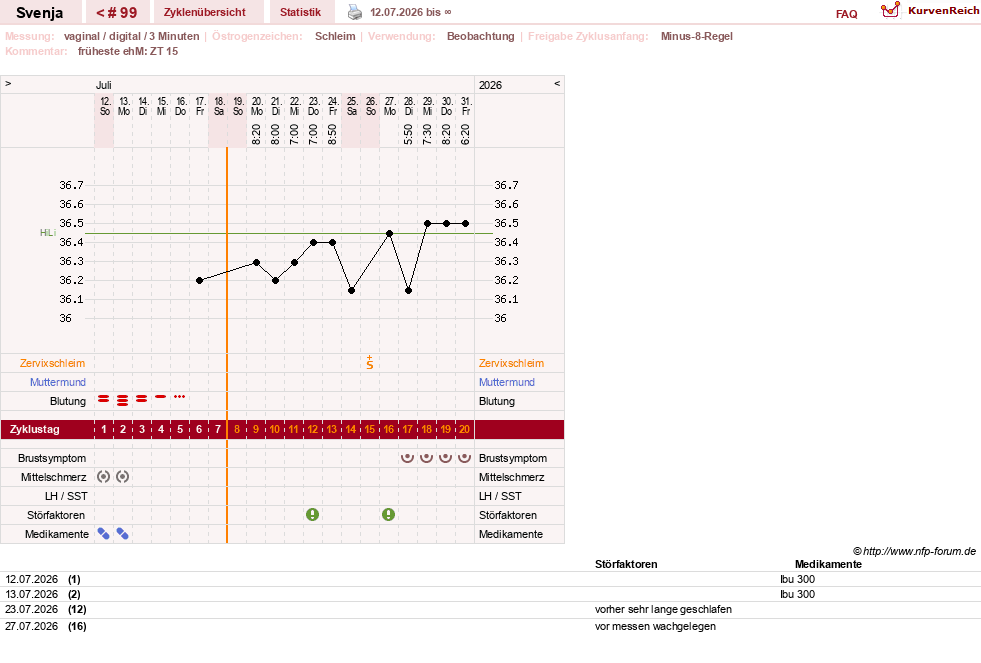
Task: Click the Zyklustag number 8
Action: click(x=237, y=429)
